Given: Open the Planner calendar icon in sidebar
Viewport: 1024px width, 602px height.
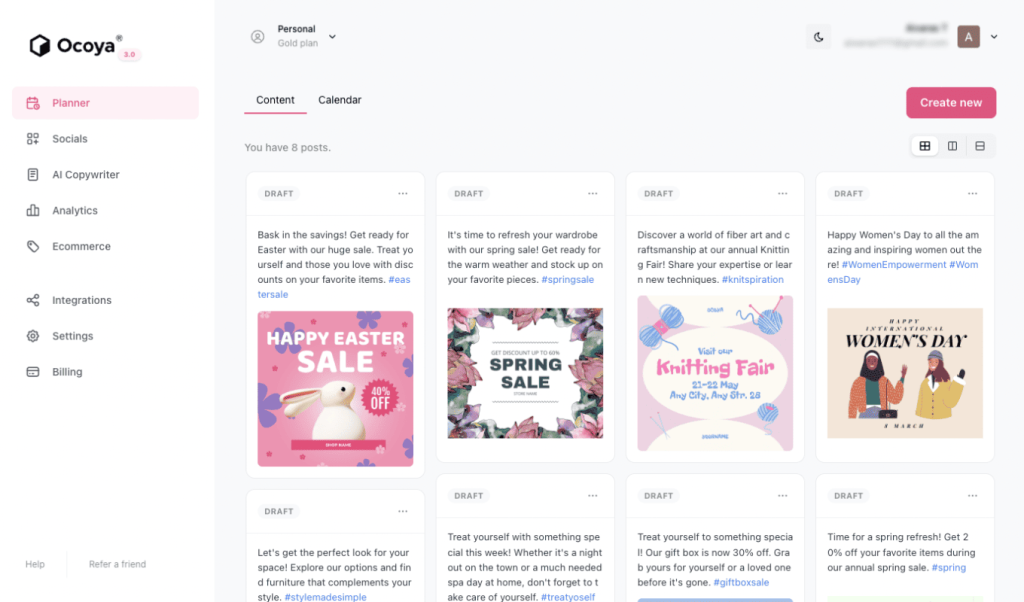Looking at the screenshot, I should pos(33,103).
